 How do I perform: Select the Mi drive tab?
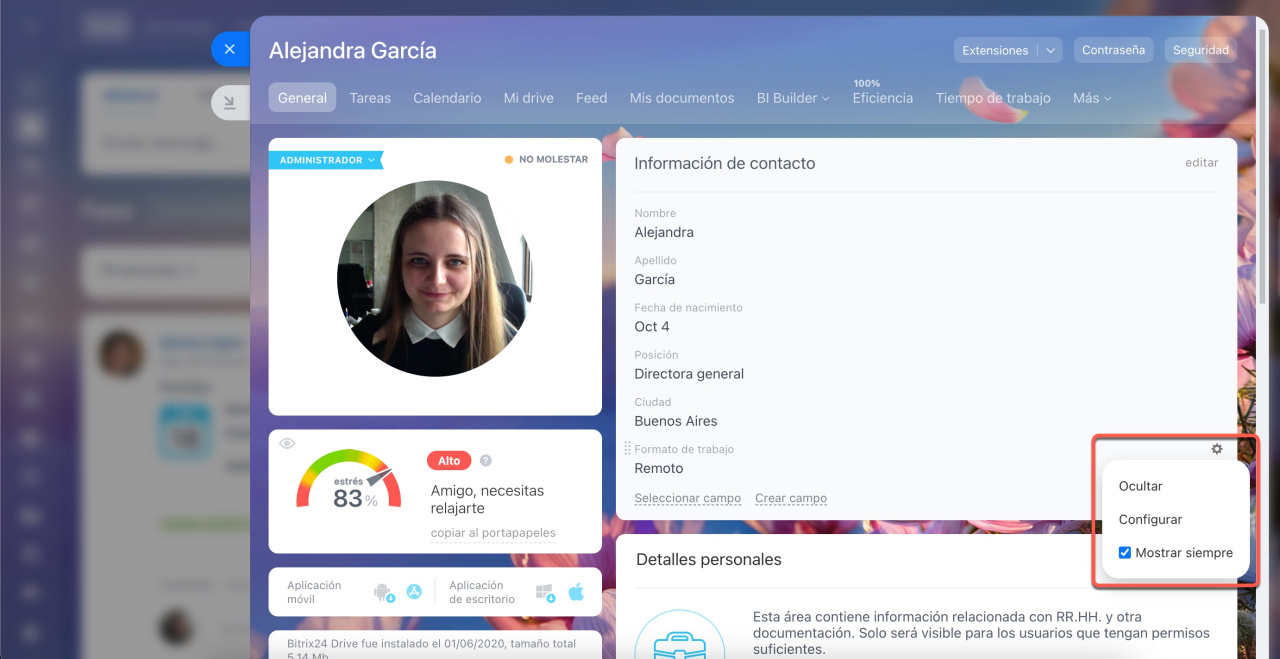click(528, 98)
